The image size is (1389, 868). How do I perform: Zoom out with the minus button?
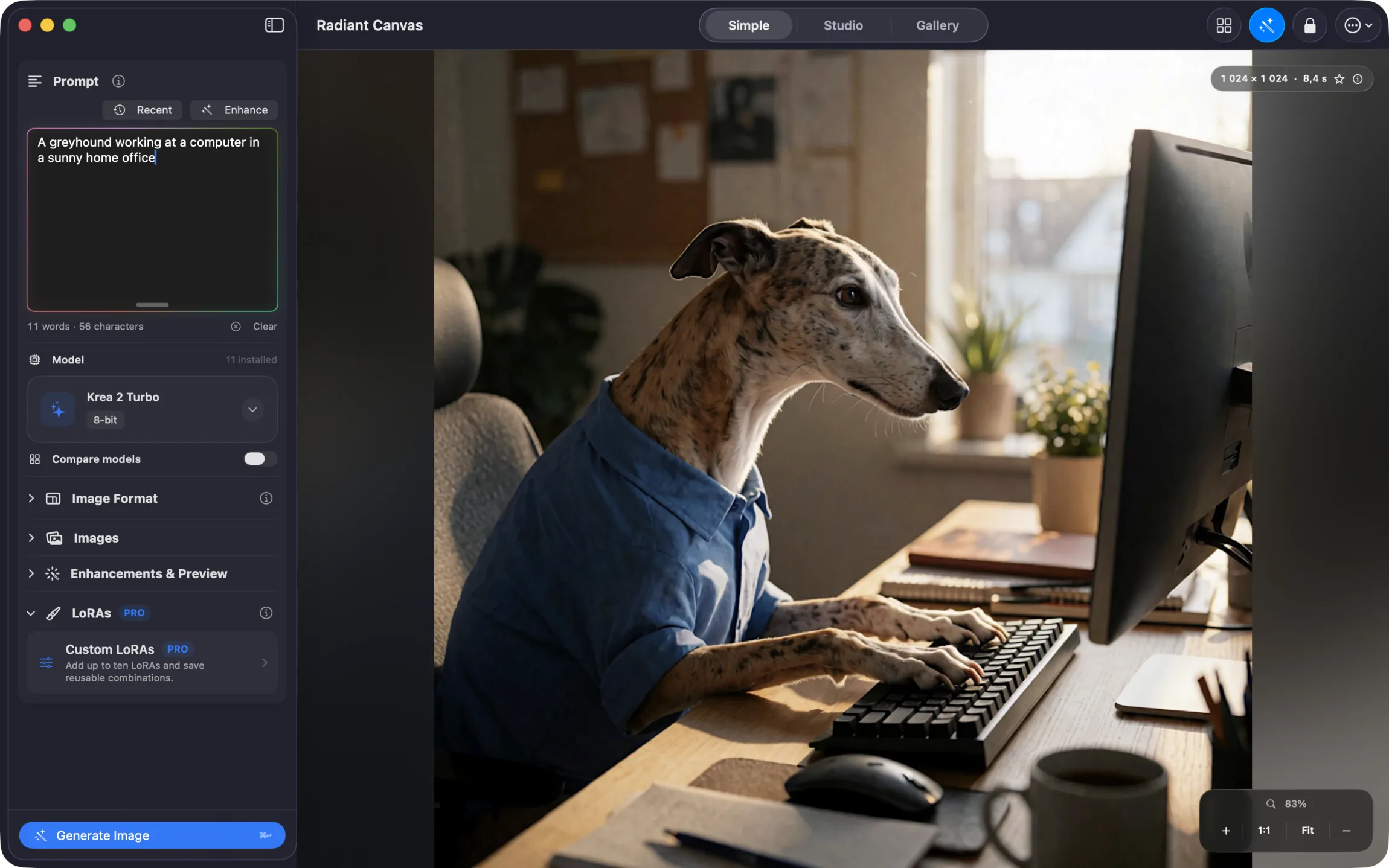click(x=1346, y=831)
